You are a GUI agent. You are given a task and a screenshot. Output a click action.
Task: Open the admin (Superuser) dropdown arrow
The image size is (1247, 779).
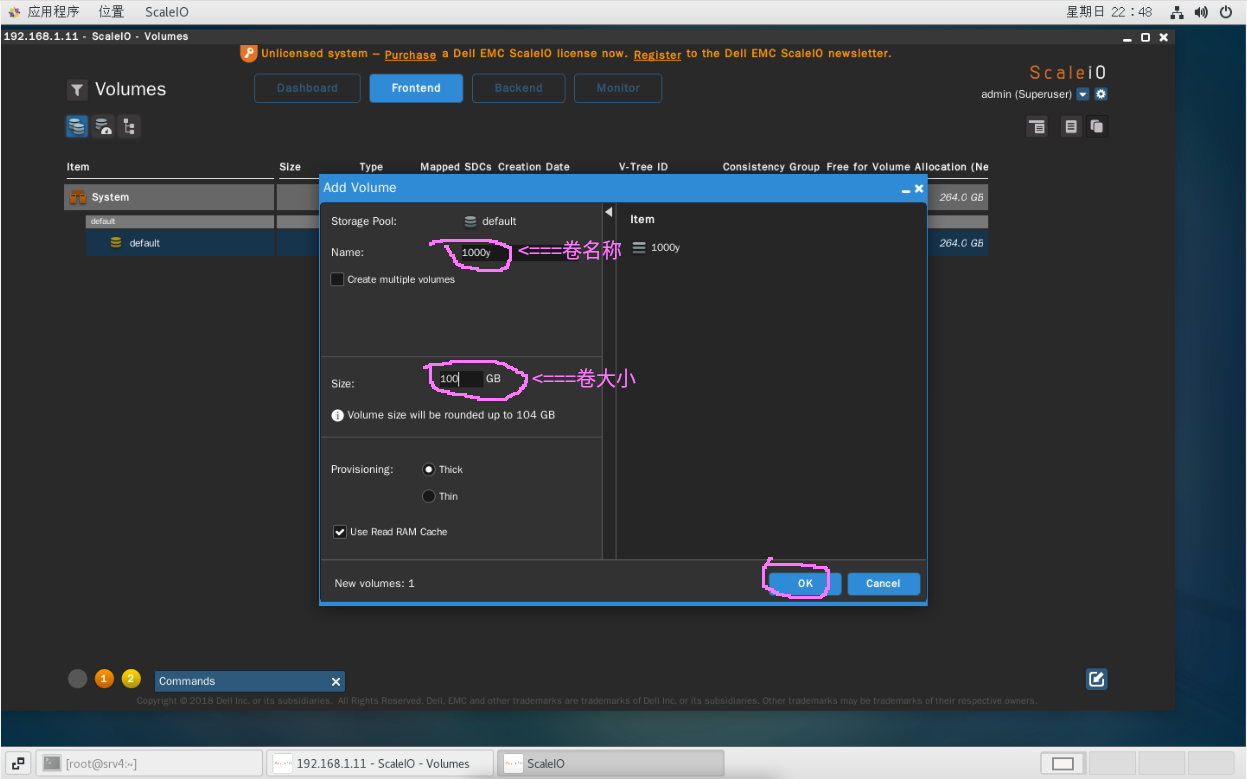[1082, 94]
